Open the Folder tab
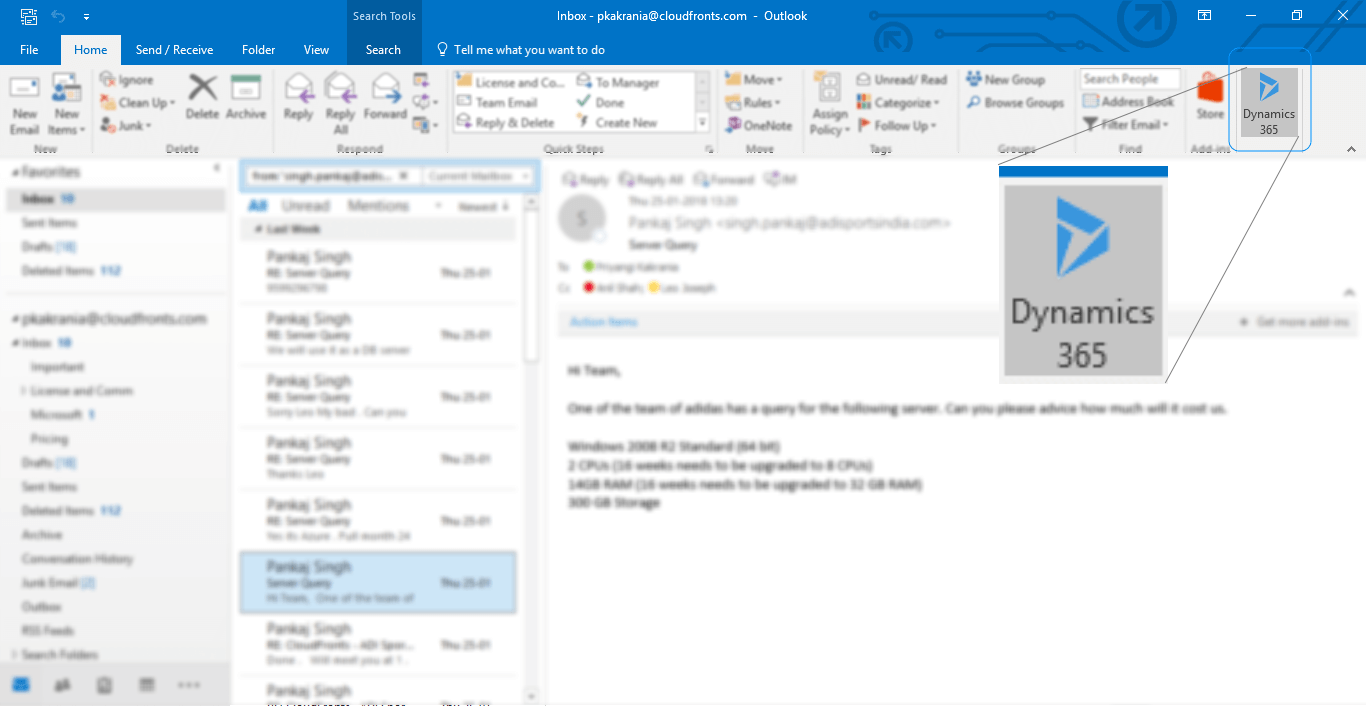1366x706 pixels. click(x=258, y=50)
